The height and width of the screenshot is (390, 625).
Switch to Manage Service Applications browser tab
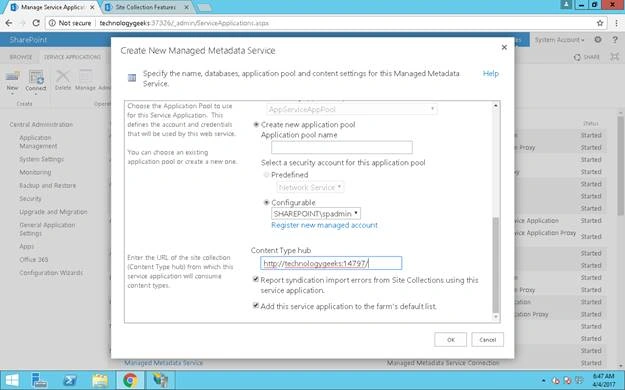(x=52, y=7)
